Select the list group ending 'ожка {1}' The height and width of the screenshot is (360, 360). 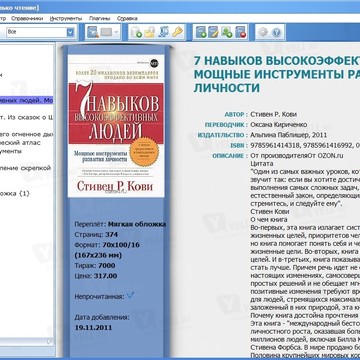point(15,193)
